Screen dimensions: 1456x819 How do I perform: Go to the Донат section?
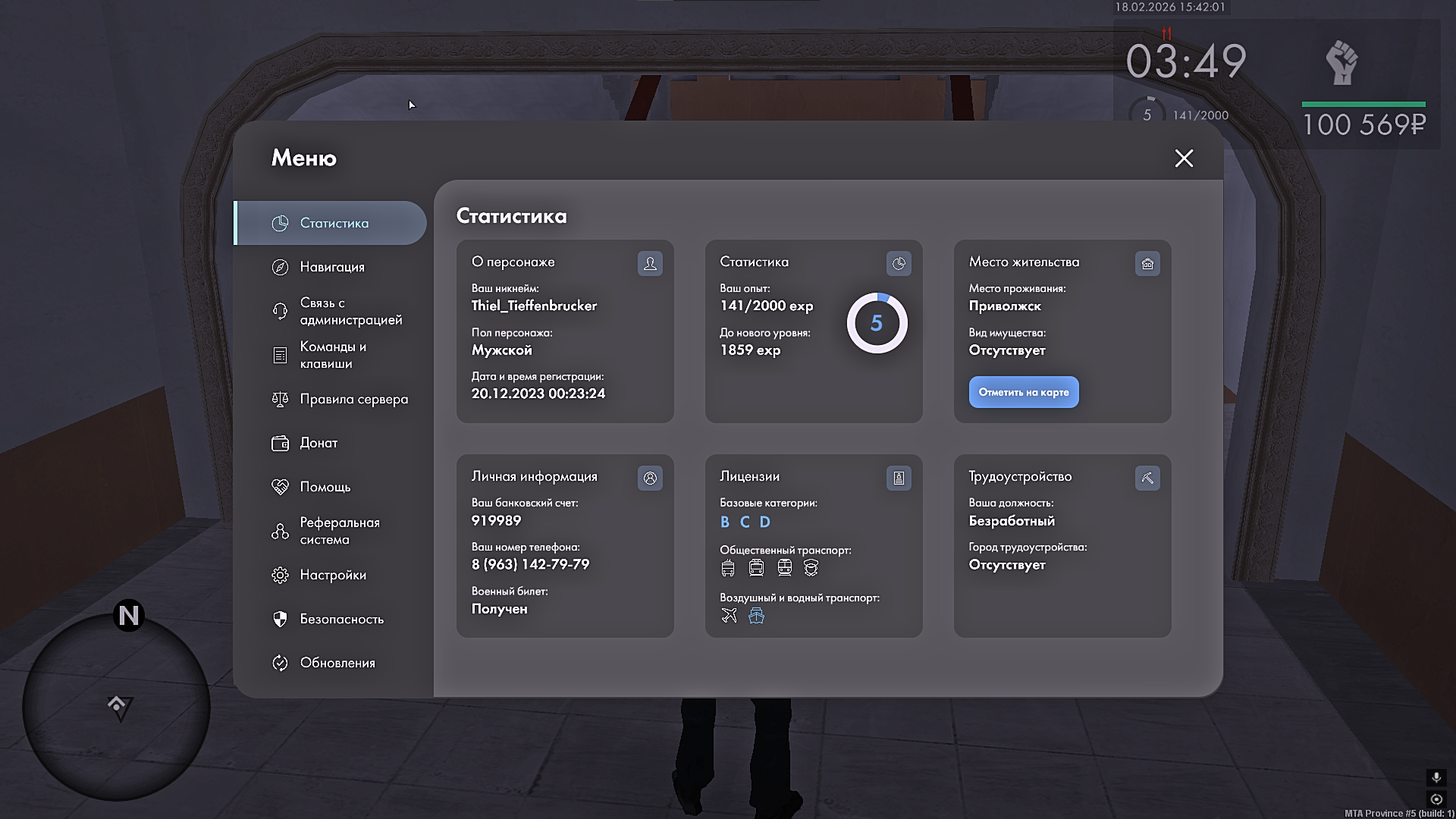318,443
